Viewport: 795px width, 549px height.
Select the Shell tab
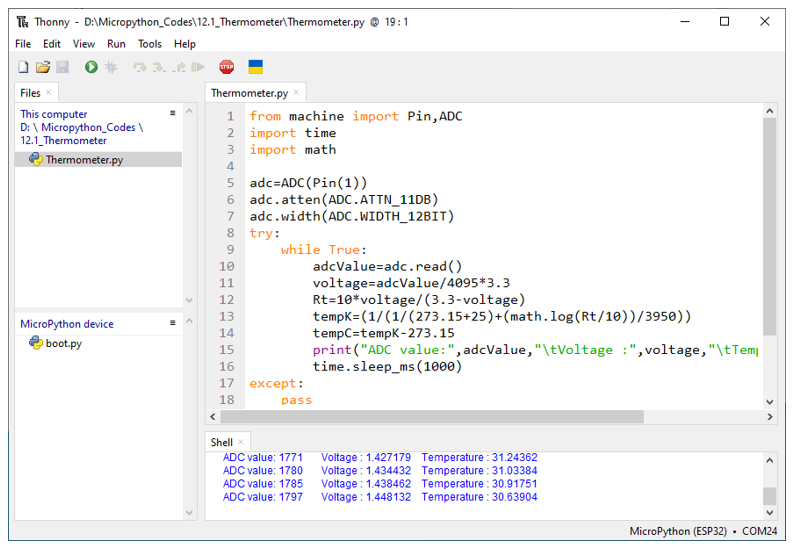[222, 442]
